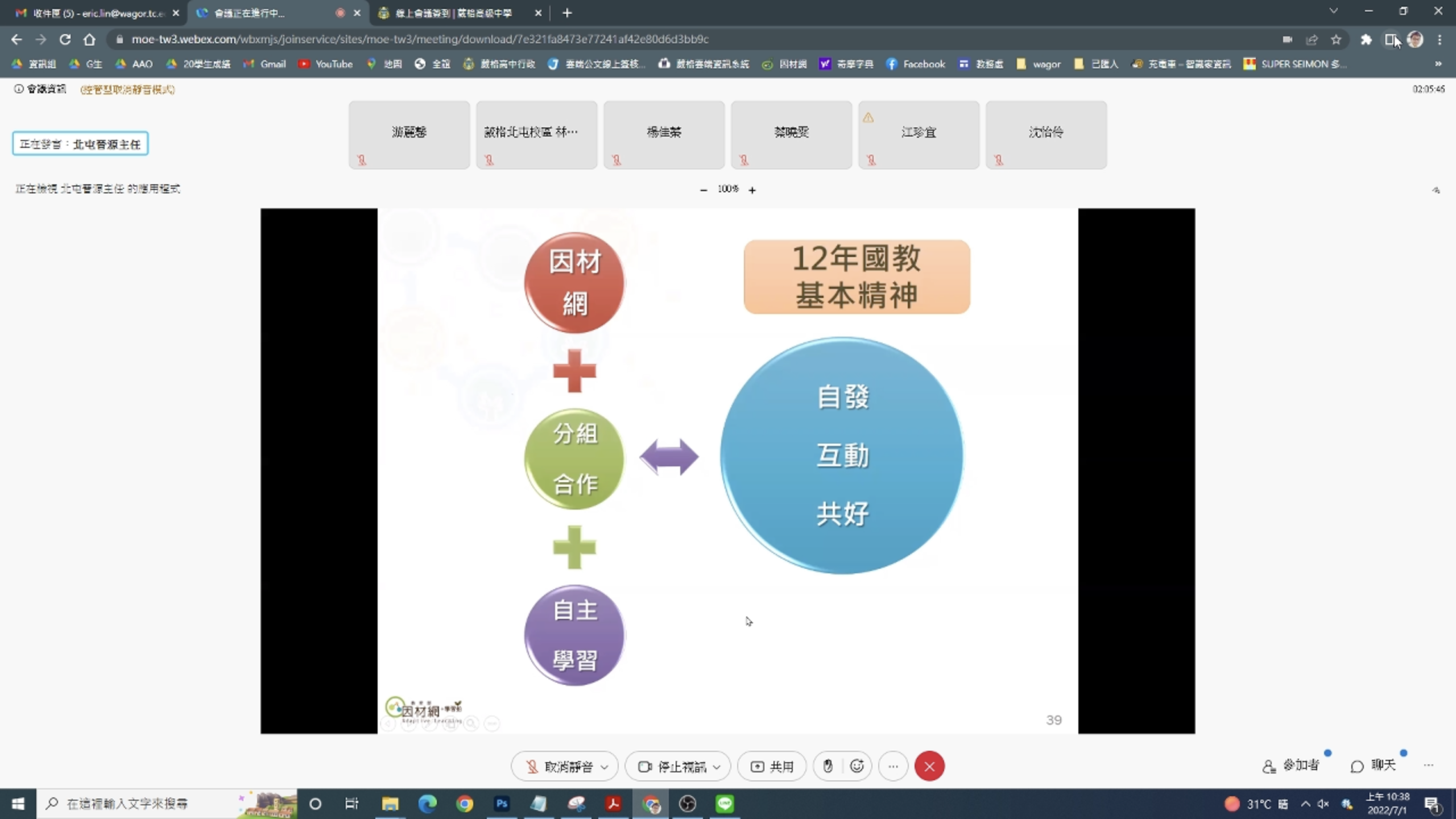The height and width of the screenshot is (819, 1456).
Task: Switch to the Gmail inbox tab
Action: click(x=91, y=13)
